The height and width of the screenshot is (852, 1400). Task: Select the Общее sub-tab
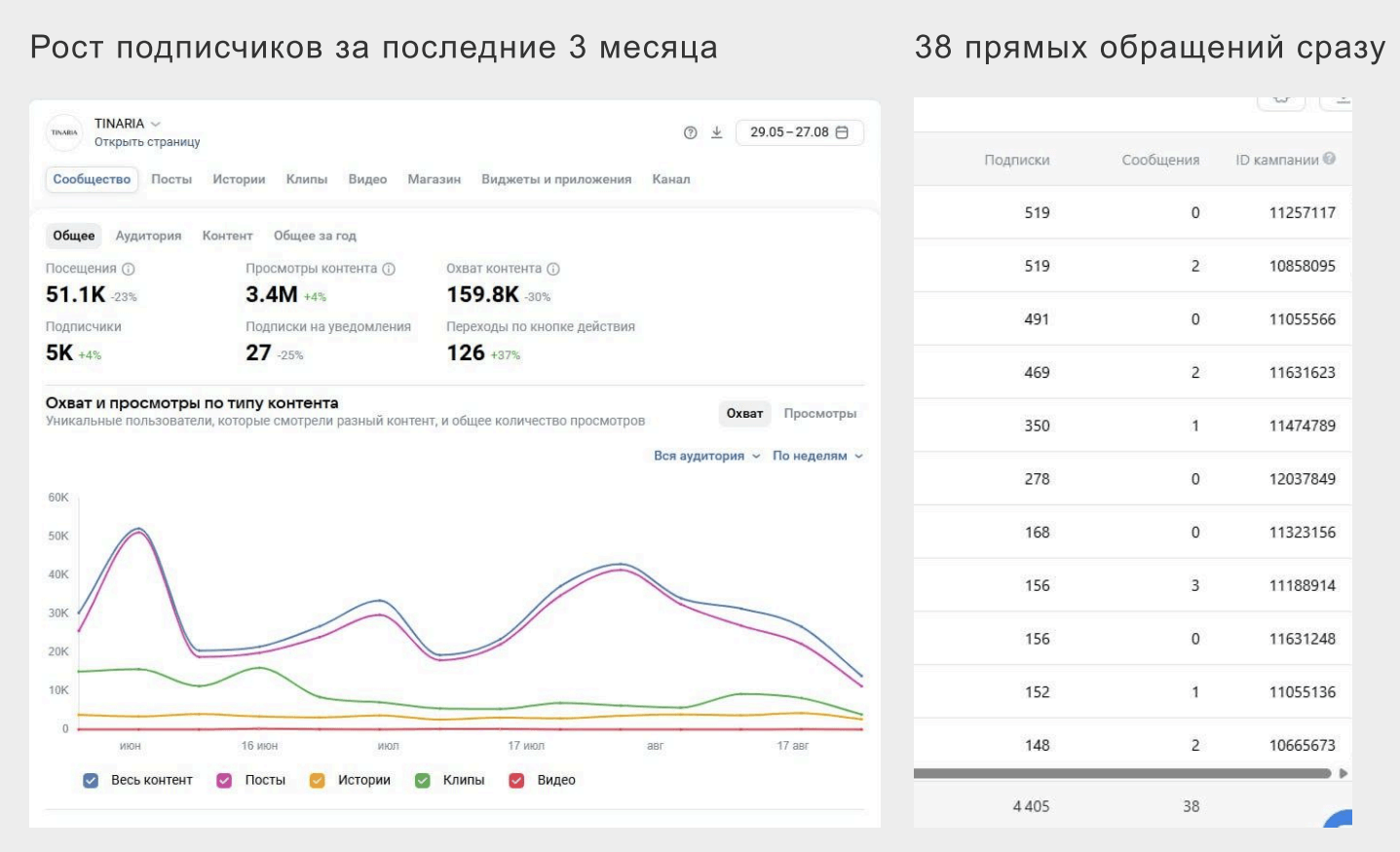pyautogui.click(x=74, y=236)
